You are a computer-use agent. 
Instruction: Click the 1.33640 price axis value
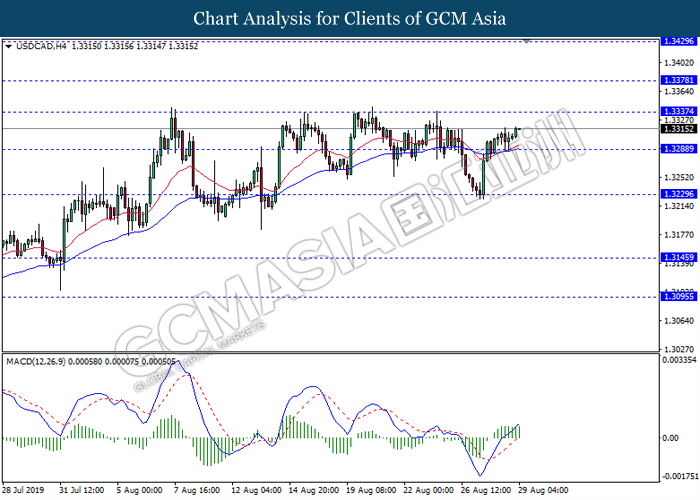tap(679, 92)
